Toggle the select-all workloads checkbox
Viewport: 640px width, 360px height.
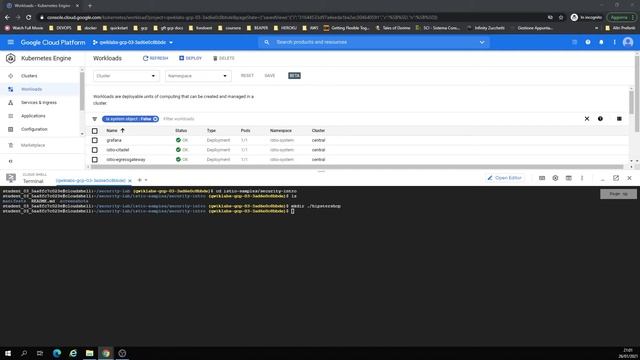click(95, 131)
